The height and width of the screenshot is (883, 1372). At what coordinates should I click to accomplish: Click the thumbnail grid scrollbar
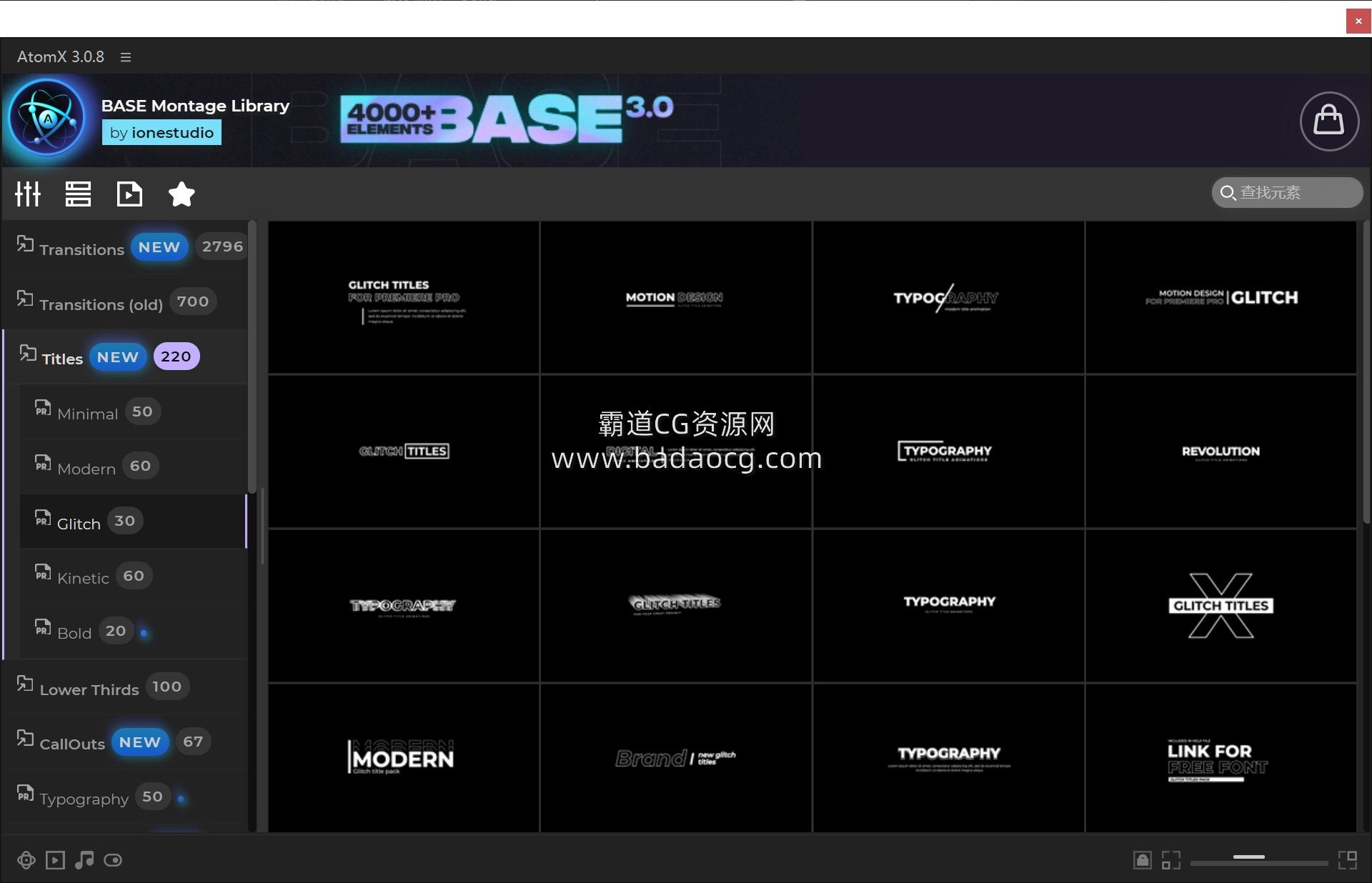(x=1366, y=371)
